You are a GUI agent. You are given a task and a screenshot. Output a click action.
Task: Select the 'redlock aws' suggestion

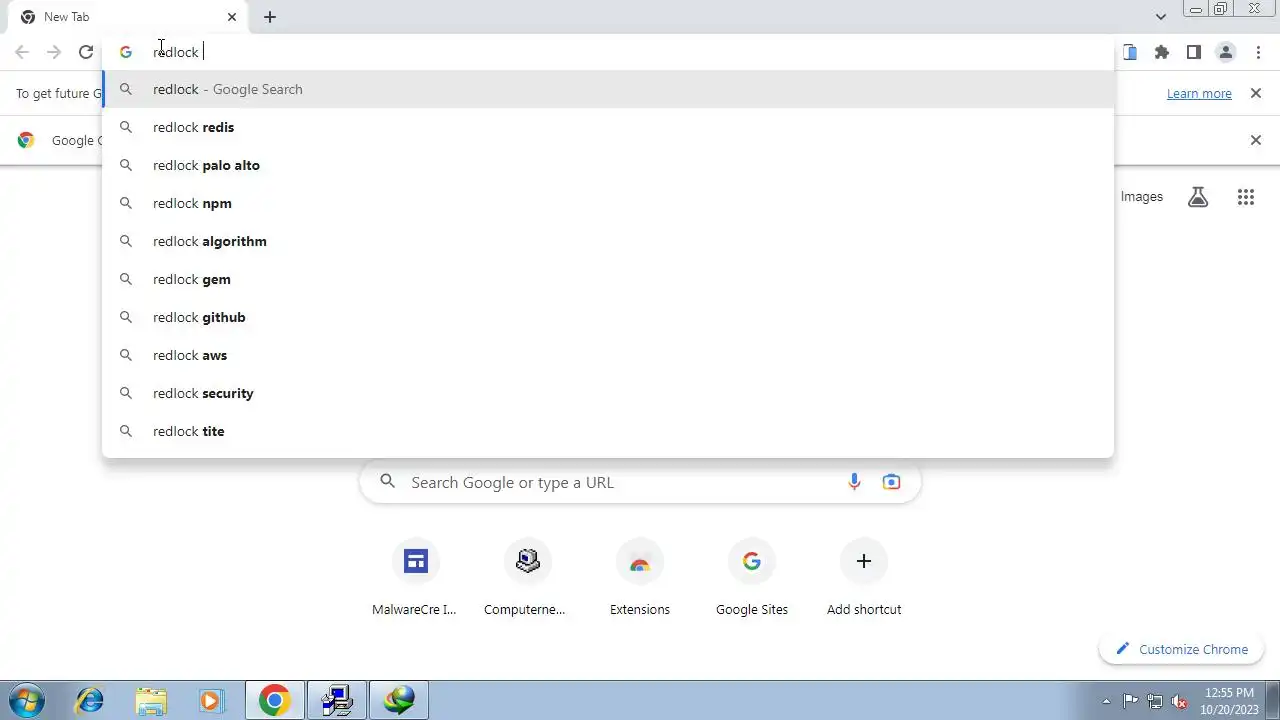click(x=608, y=355)
